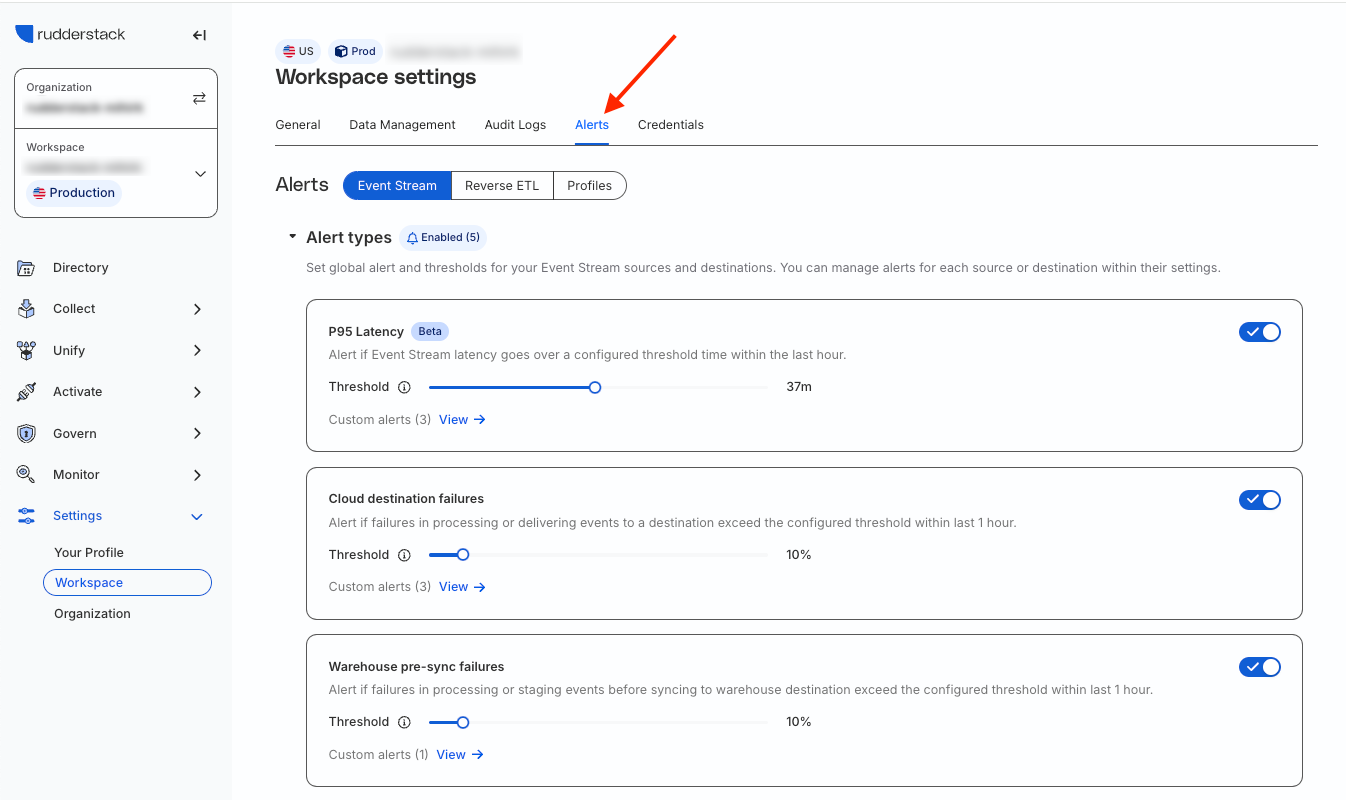The image size is (1346, 800).
Task: Disable the P95 Latency alert toggle
Action: click(x=1259, y=332)
